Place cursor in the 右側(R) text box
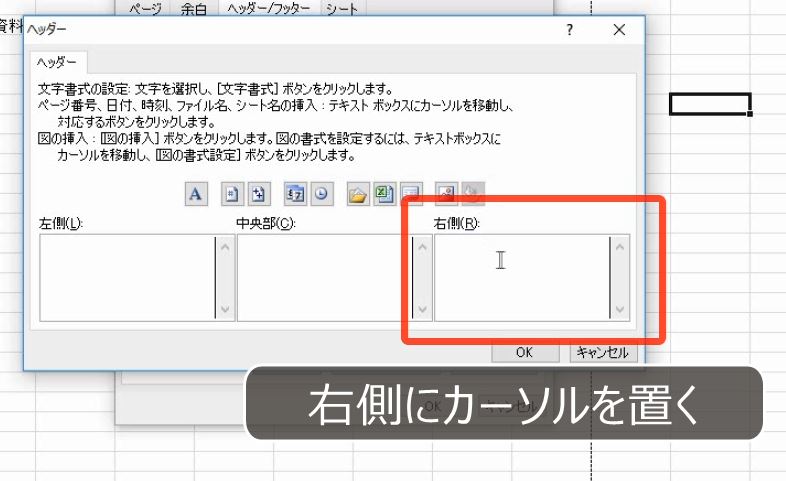Image resolution: width=786 pixels, height=481 pixels. point(522,278)
